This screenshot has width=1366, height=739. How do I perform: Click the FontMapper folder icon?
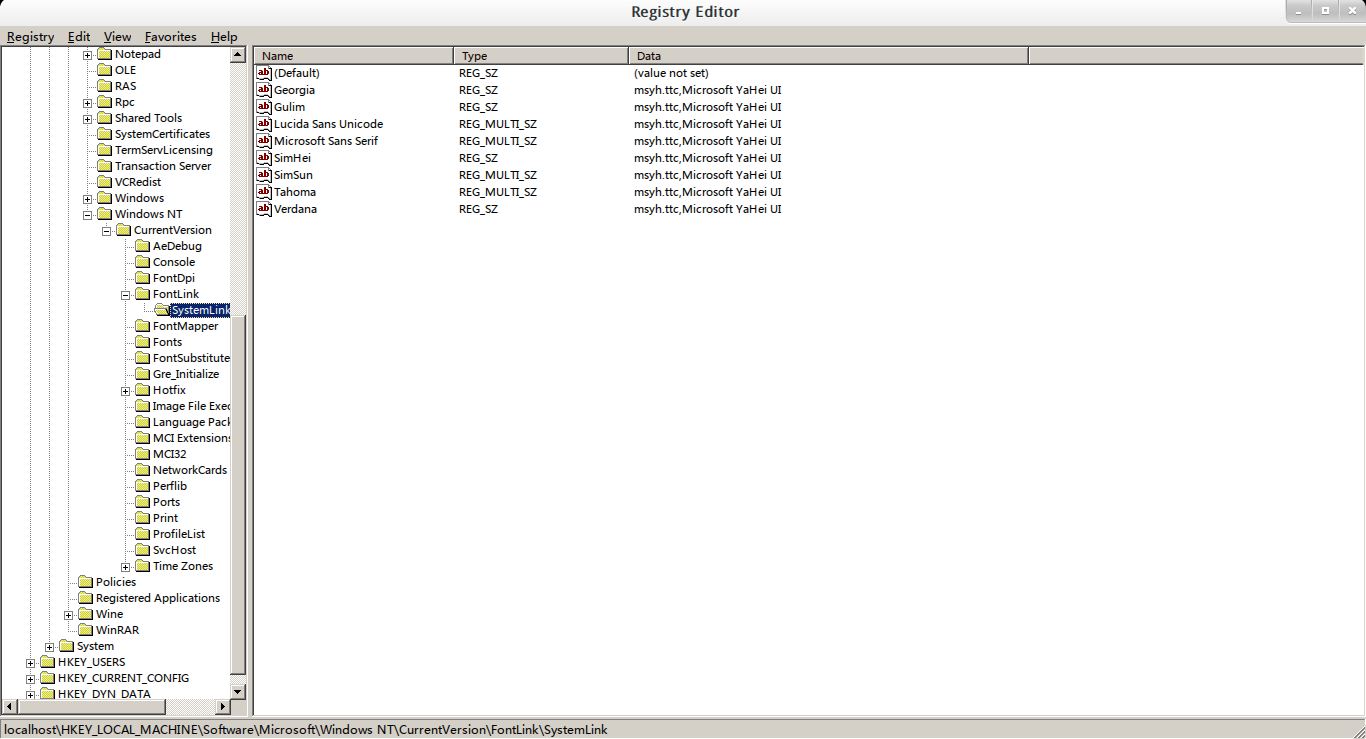142,326
